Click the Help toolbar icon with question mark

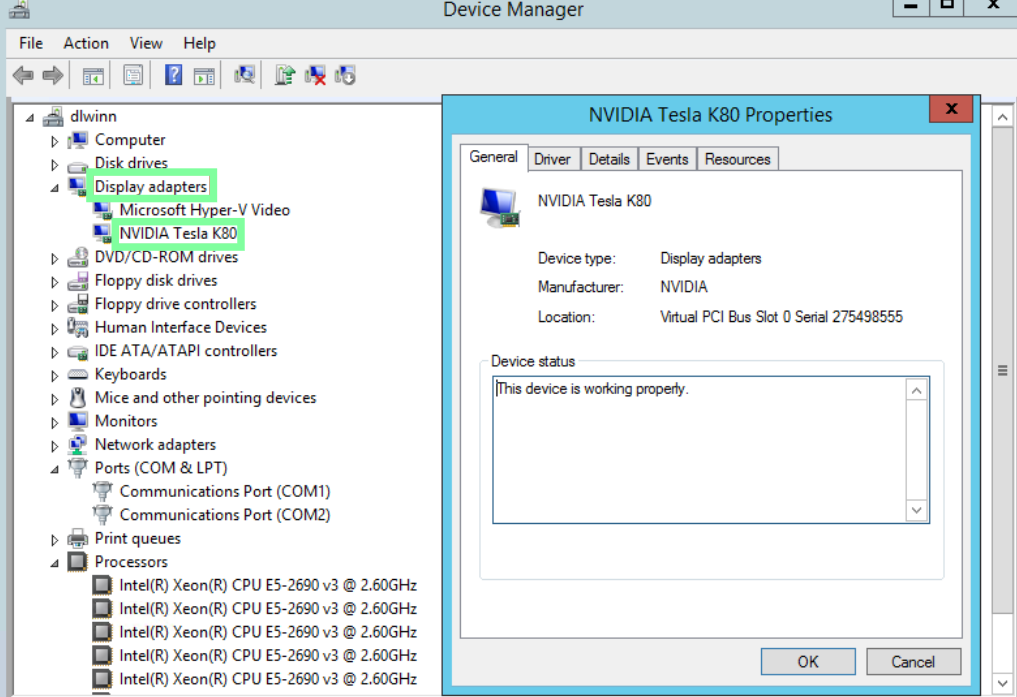[x=173, y=75]
